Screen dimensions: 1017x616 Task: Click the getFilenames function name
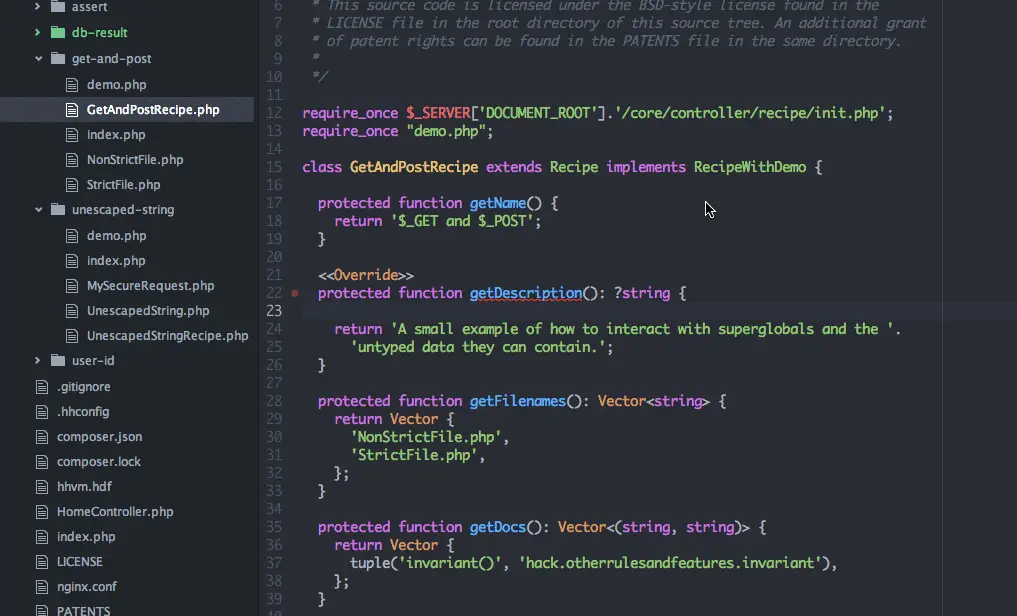[518, 401]
